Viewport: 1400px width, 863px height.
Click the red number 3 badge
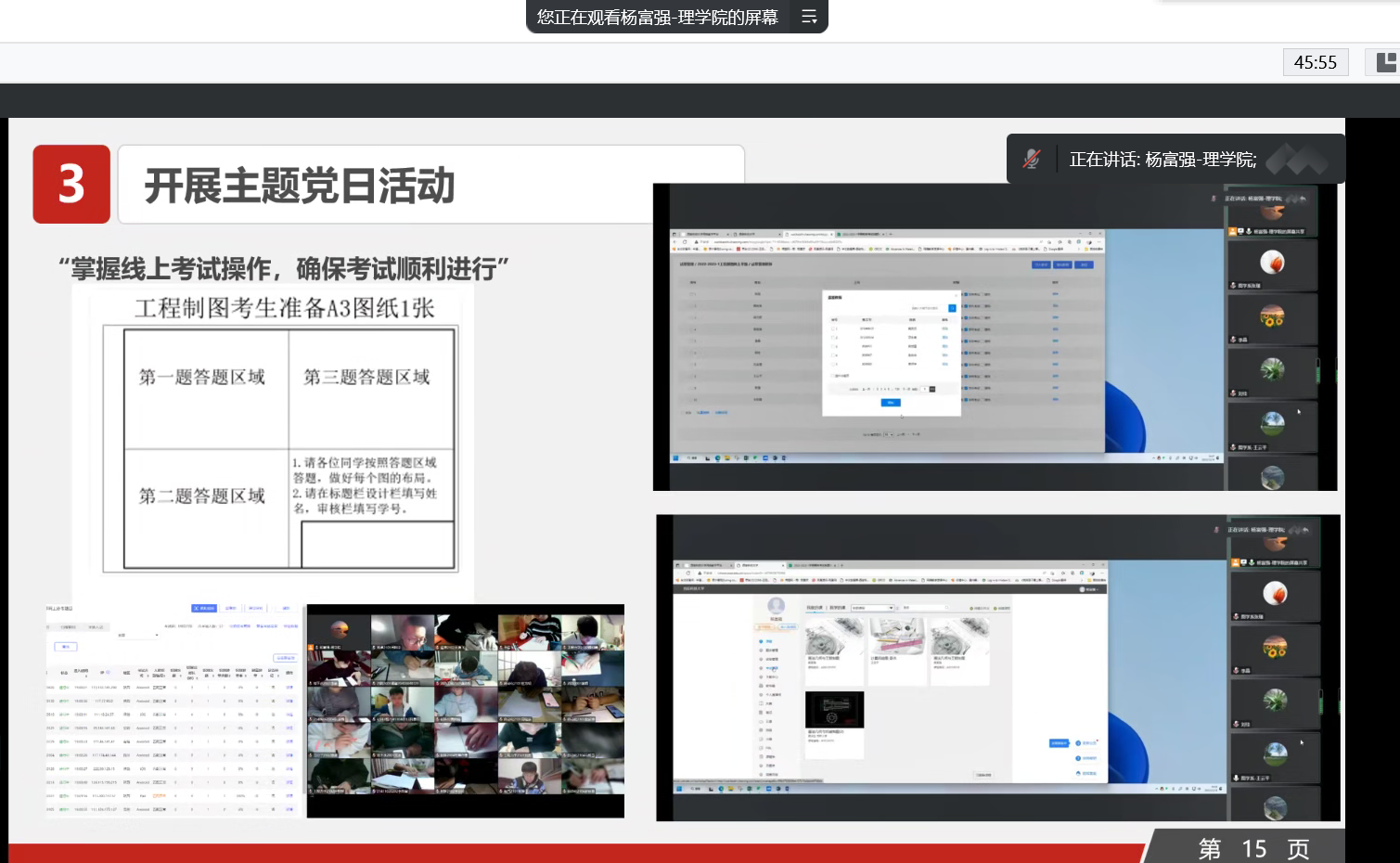71,184
